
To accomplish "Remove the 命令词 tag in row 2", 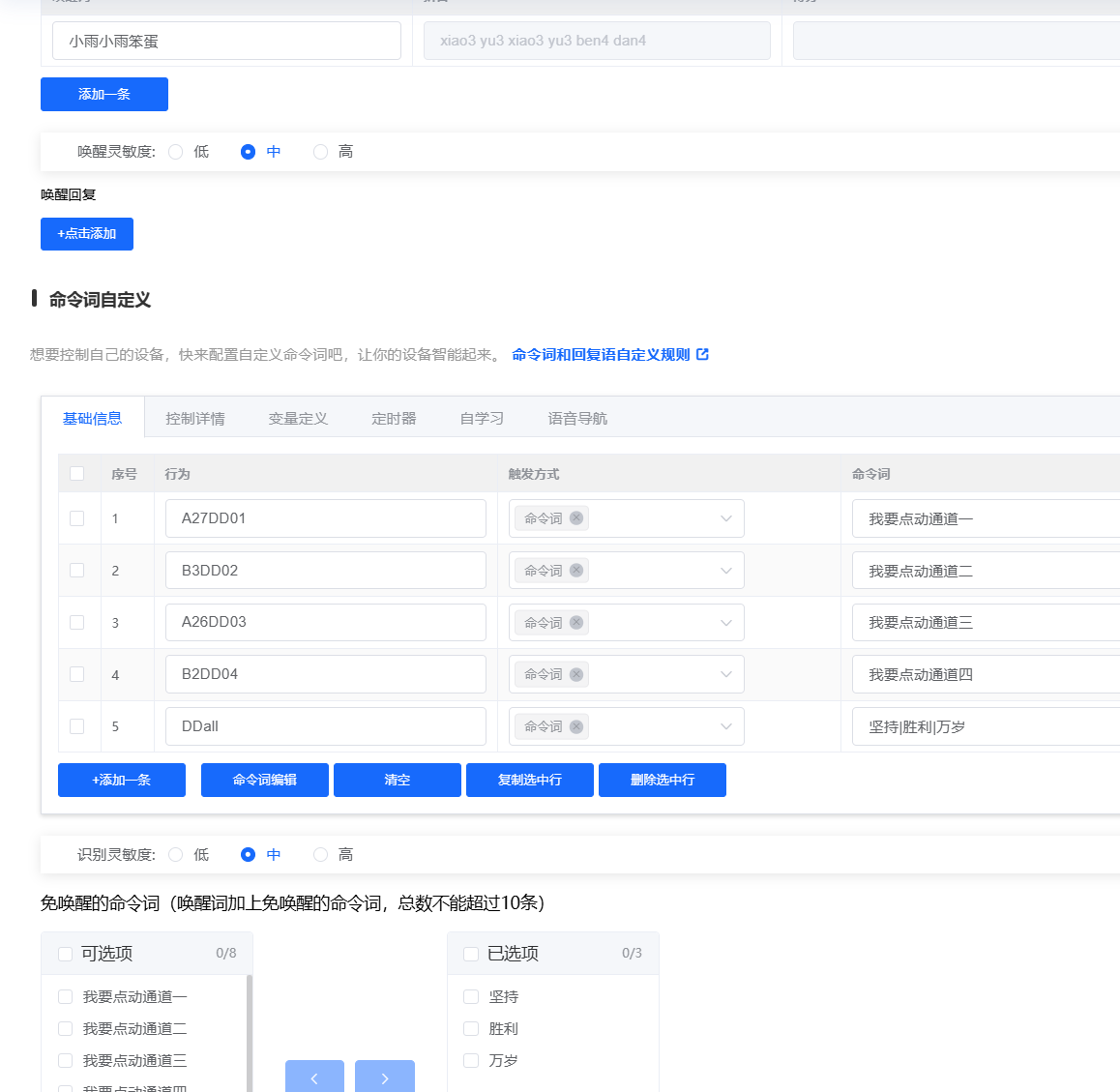I will tap(576, 571).
